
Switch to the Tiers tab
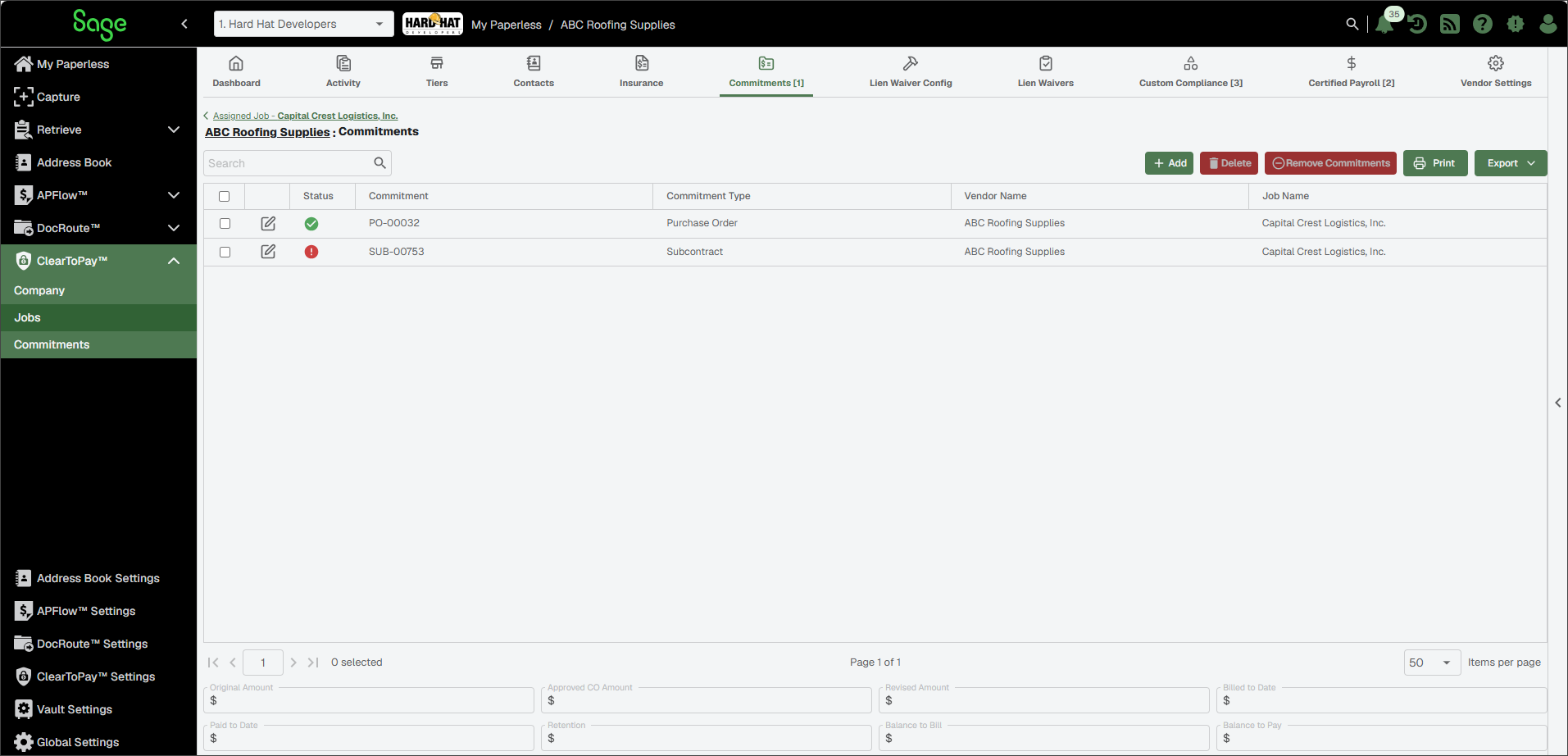point(437,72)
